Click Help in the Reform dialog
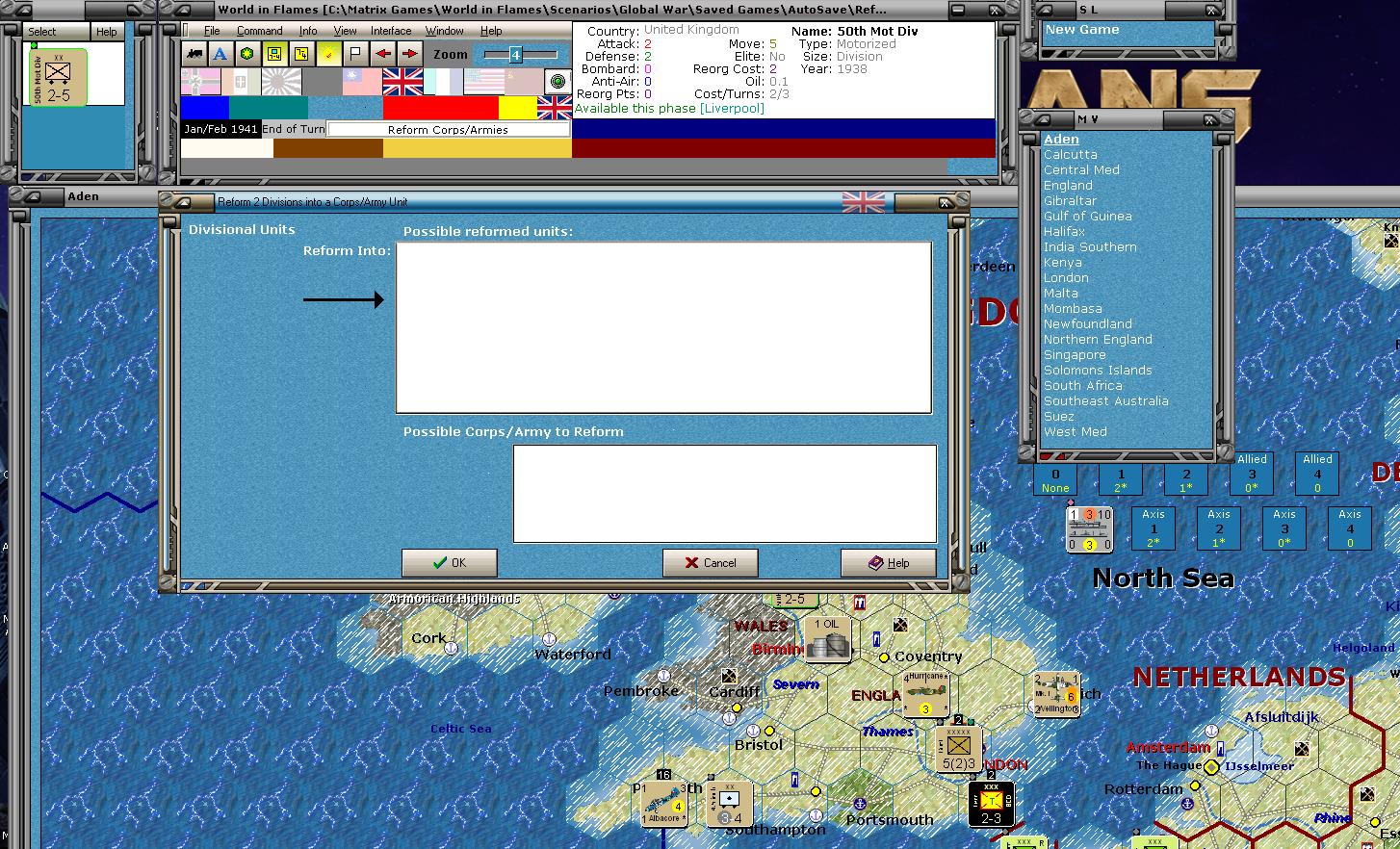The image size is (1400, 849). 889,563
